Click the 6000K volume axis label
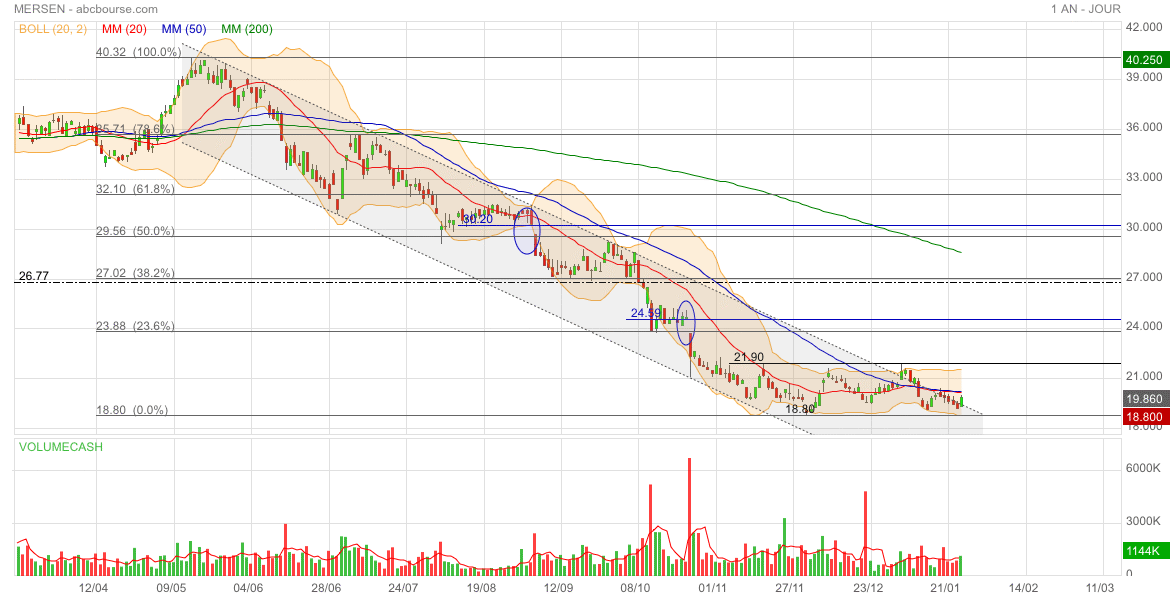The height and width of the screenshot is (598, 1170). click(1142, 468)
